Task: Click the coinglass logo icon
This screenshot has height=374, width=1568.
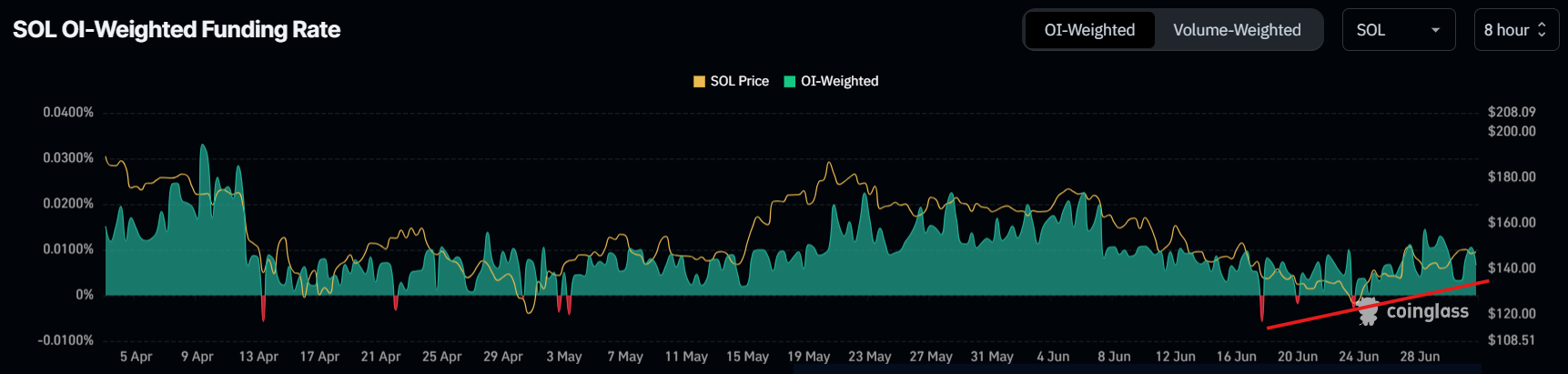Action: [1367, 311]
